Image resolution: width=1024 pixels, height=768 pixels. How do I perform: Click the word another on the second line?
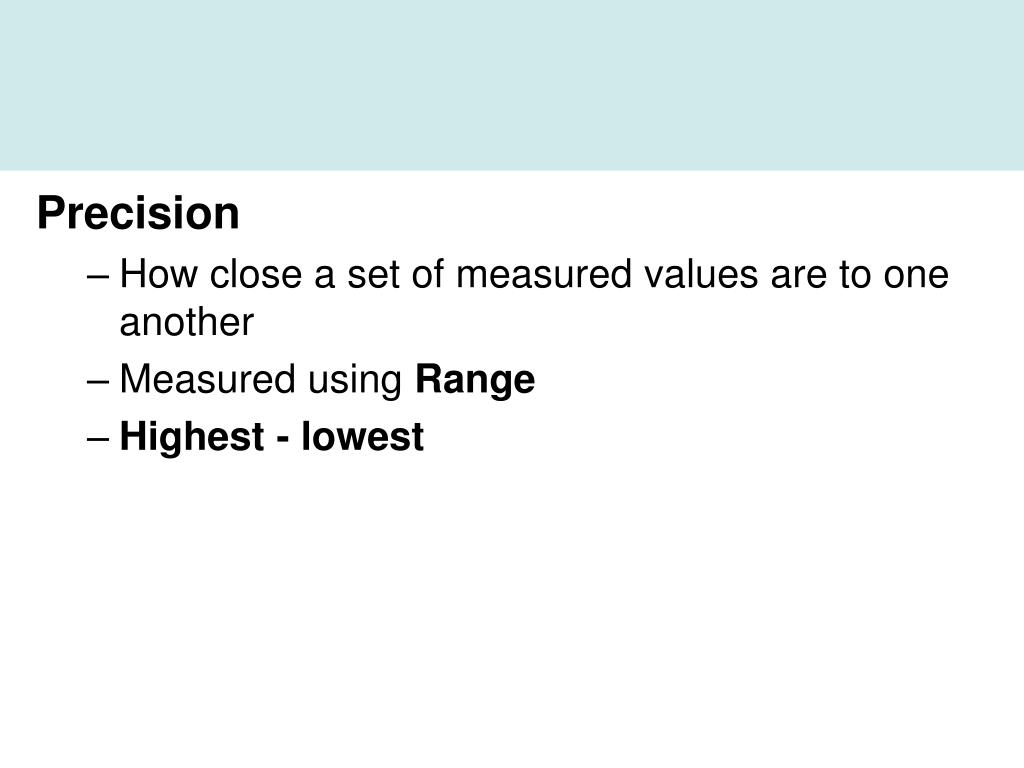click(187, 323)
